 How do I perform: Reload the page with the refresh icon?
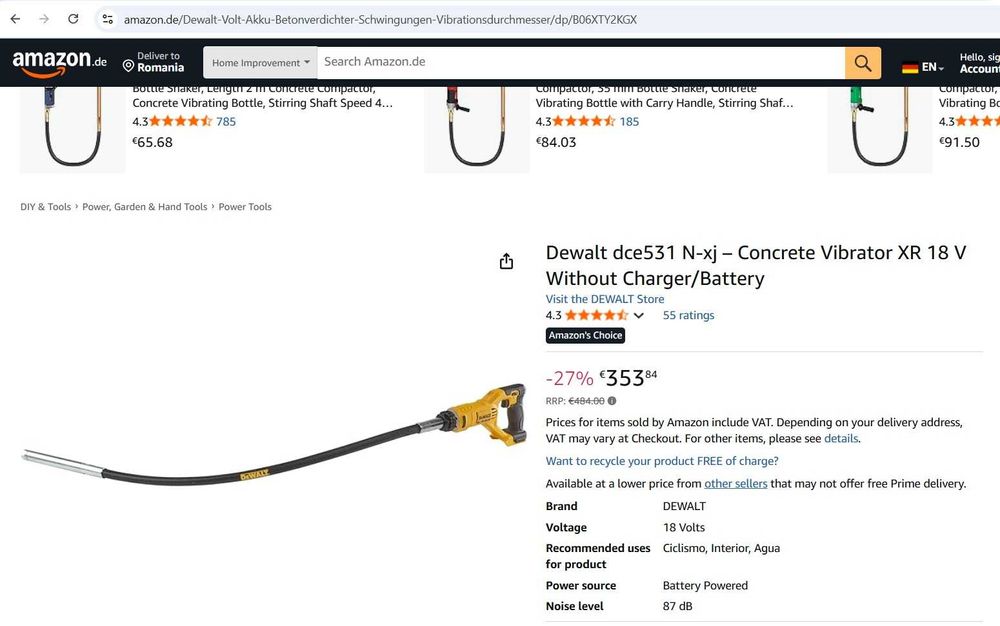click(x=73, y=19)
